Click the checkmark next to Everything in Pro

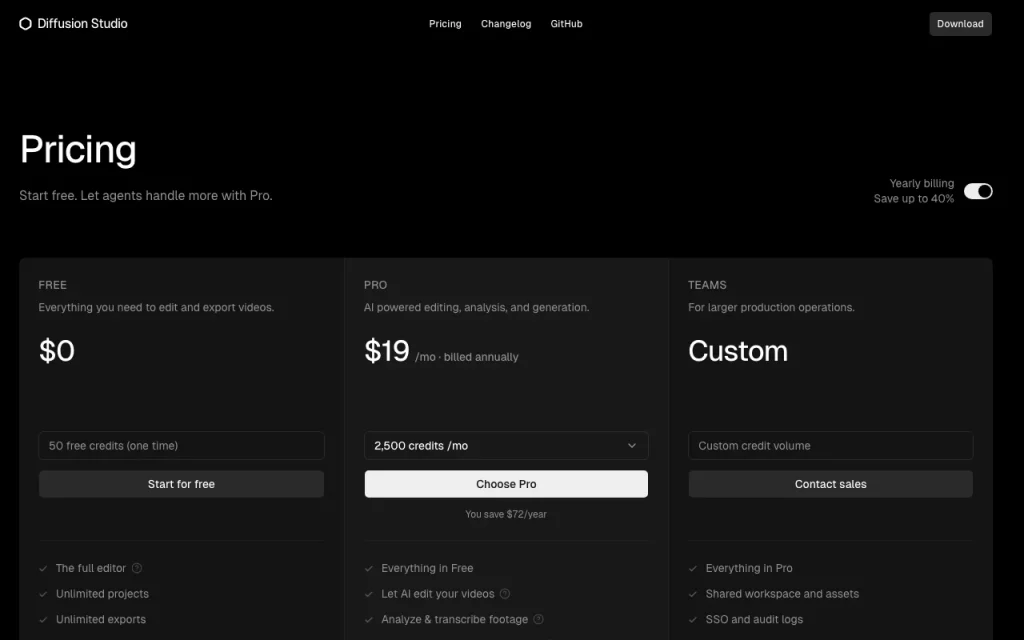click(x=693, y=568)
